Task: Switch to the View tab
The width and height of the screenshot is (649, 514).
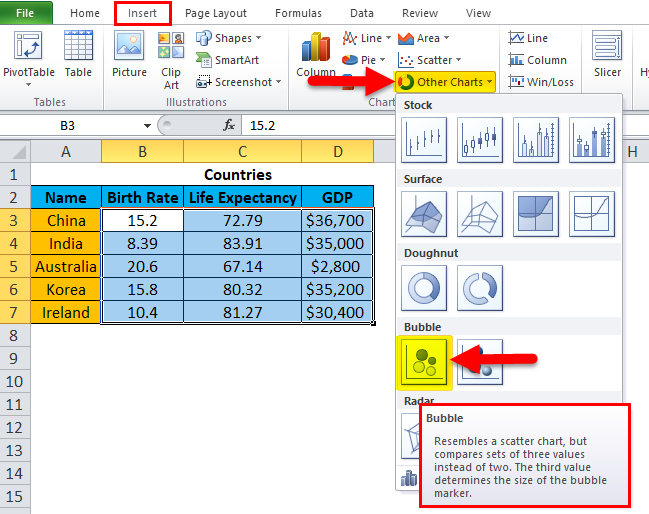Action: pos(478,13)
